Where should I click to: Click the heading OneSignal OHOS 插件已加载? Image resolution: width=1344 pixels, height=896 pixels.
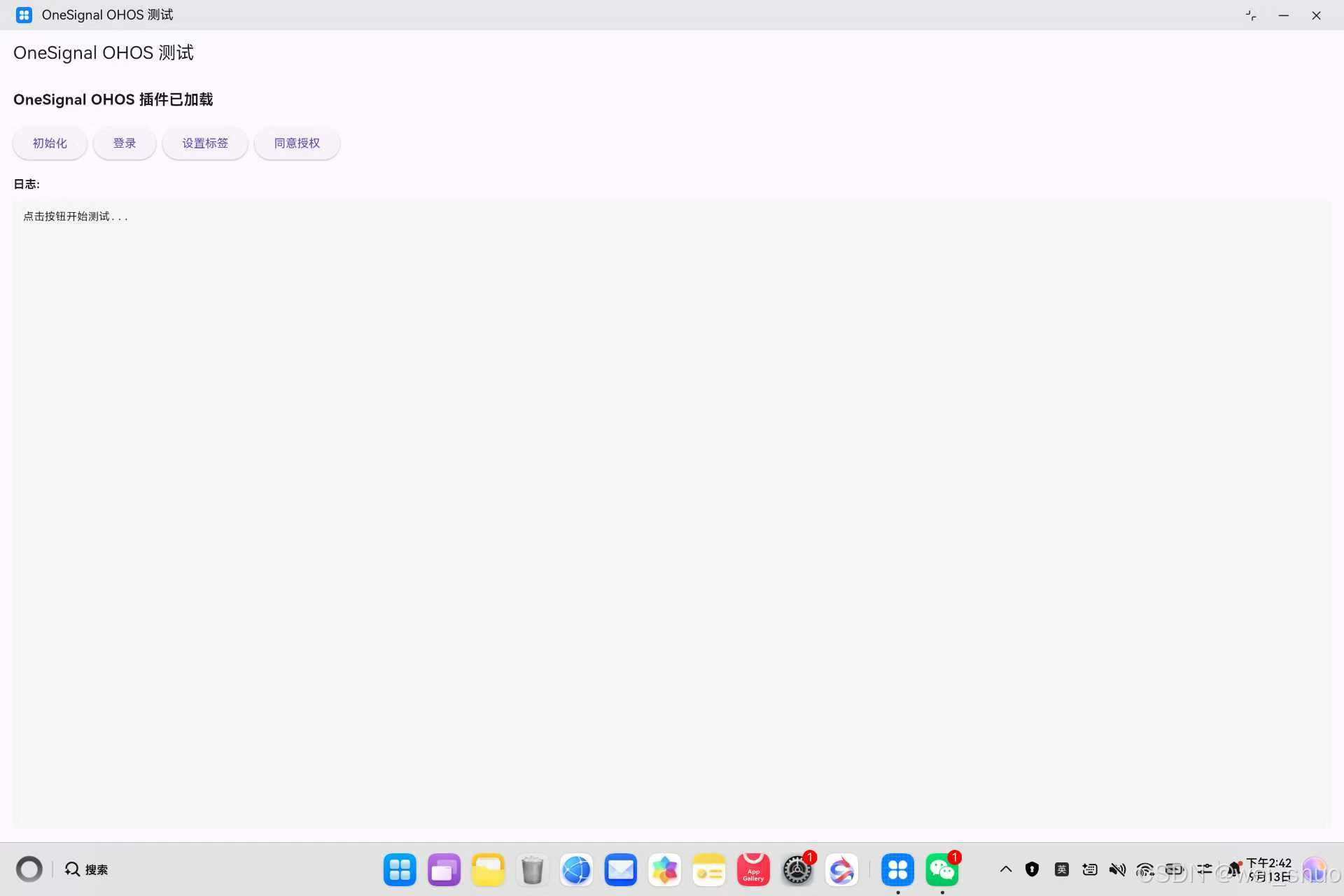coord(113,99)
